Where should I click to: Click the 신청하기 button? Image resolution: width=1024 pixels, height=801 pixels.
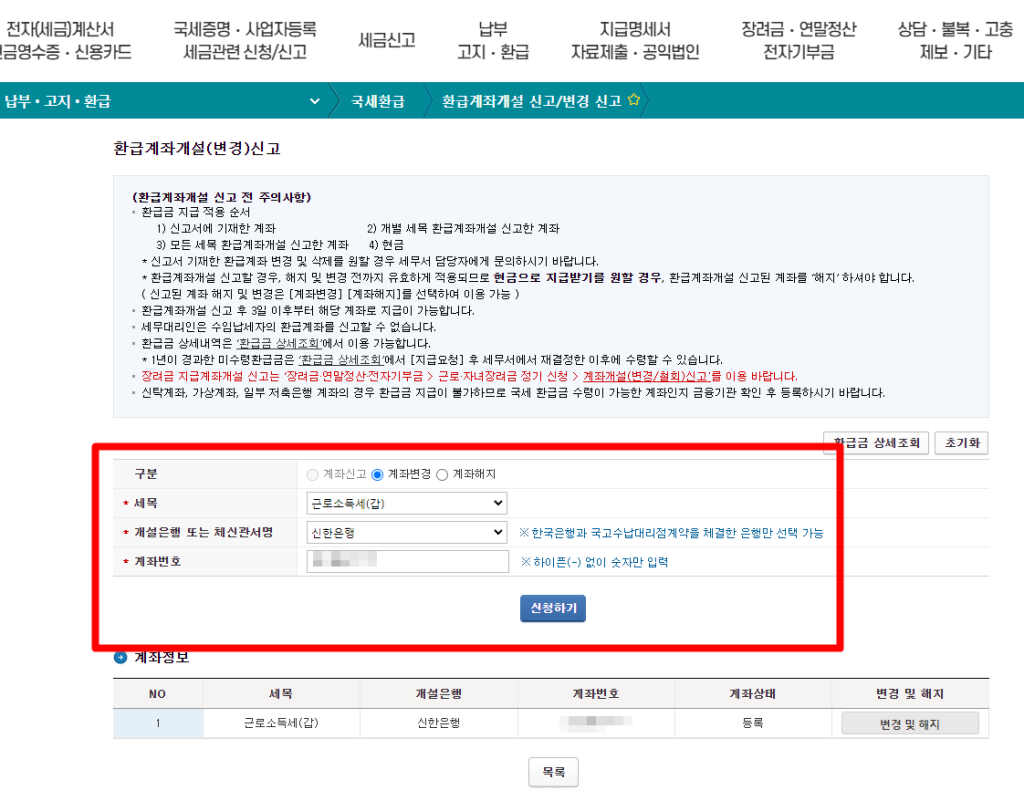(x=552, y=608)
